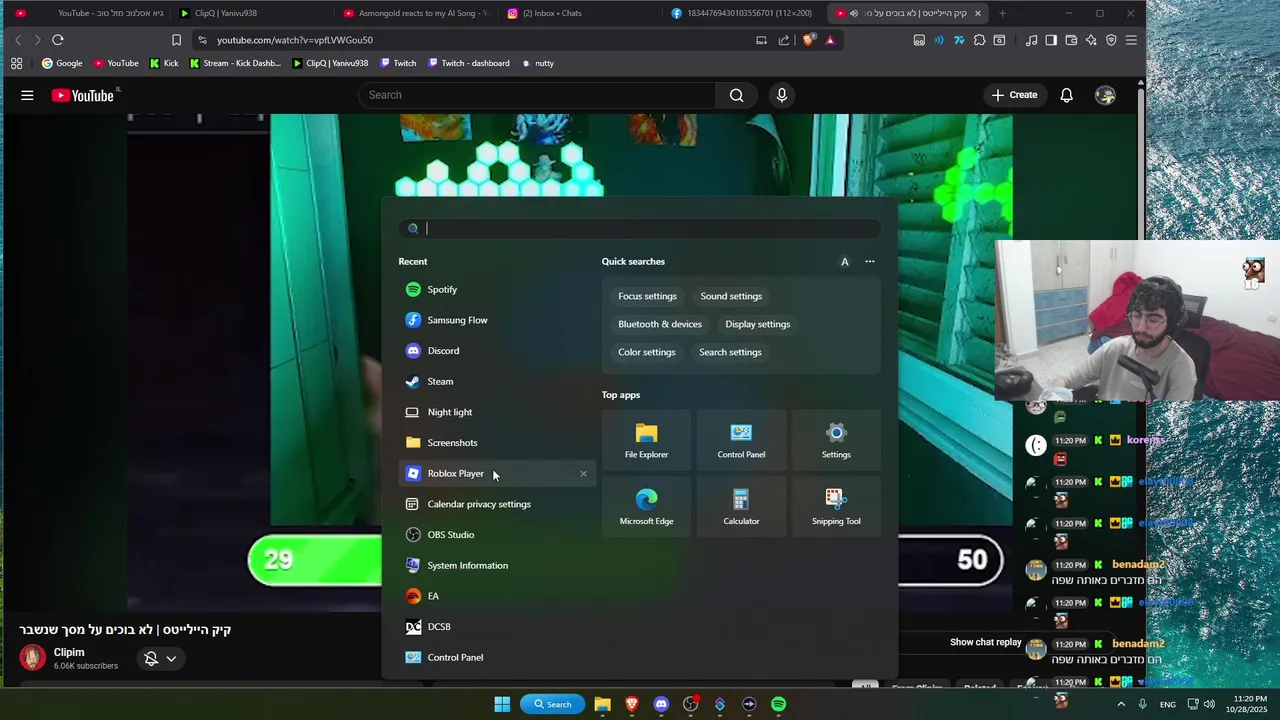Select Color settings quick search
This screenshot has width=1280, height=720.
[646, 352]
